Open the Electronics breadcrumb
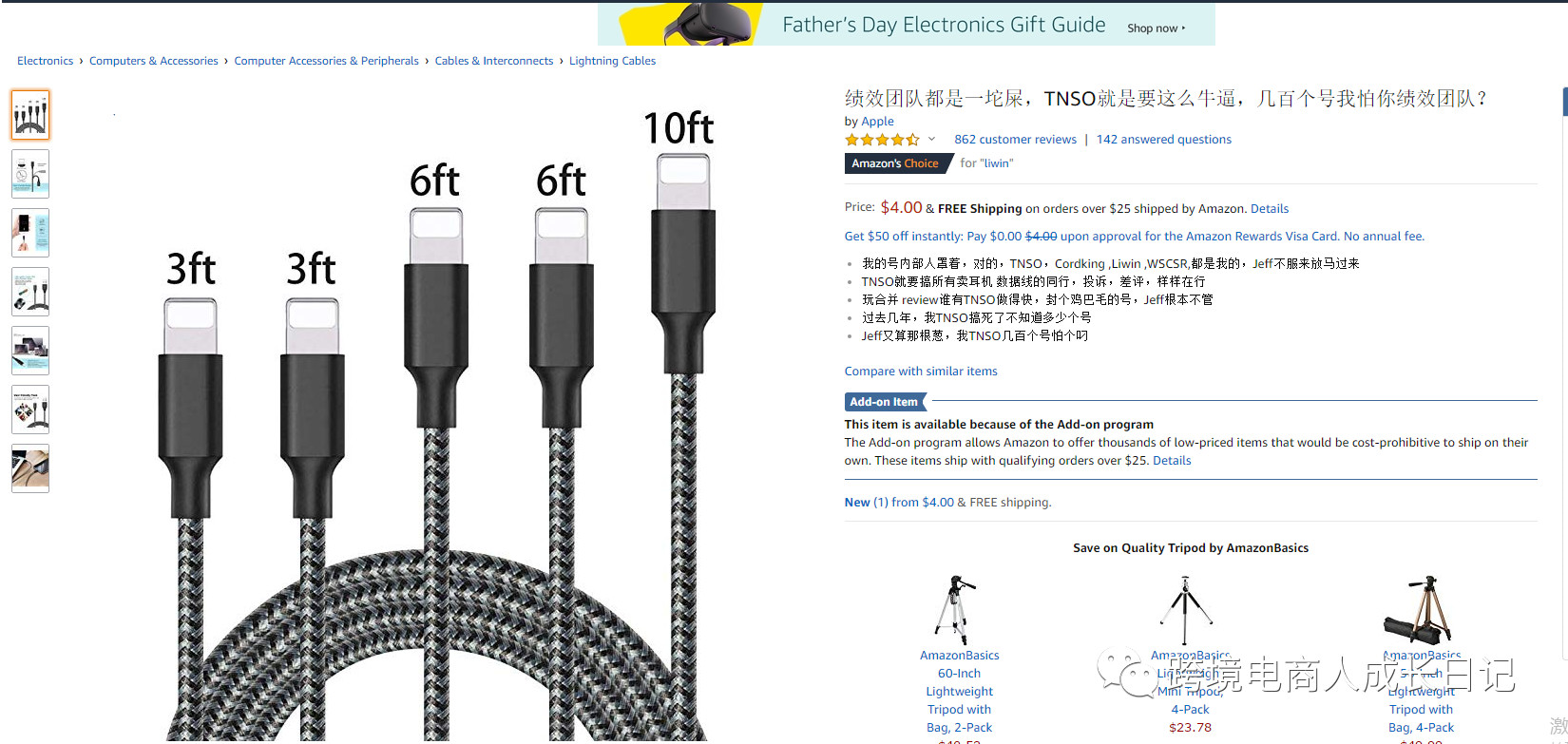The height and width of the screenshot is (744, 1568). 45,61
